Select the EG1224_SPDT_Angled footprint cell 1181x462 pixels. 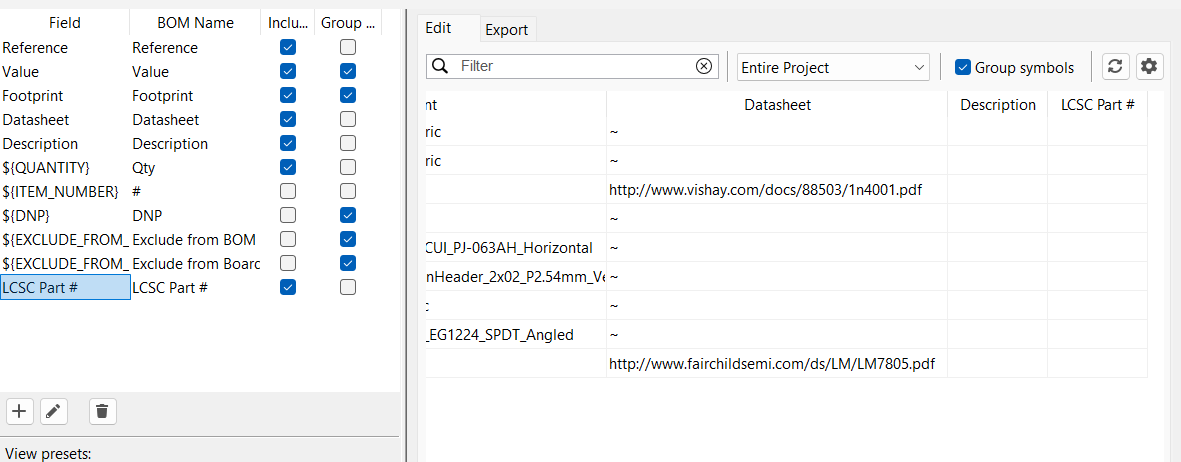pyautogui.click(x=516, y=334)
